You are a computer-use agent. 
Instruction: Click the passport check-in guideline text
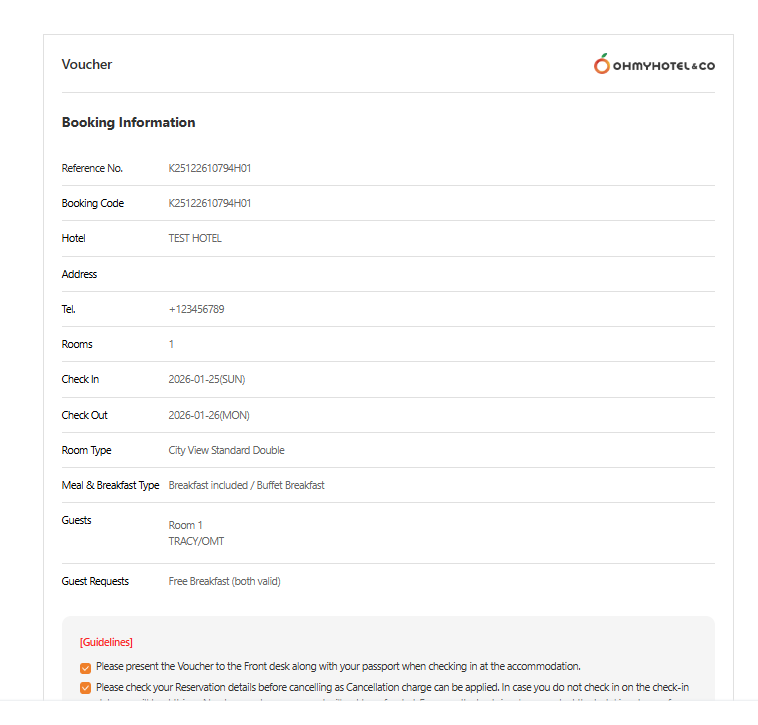pyautogui.click(x=338, y=666)
